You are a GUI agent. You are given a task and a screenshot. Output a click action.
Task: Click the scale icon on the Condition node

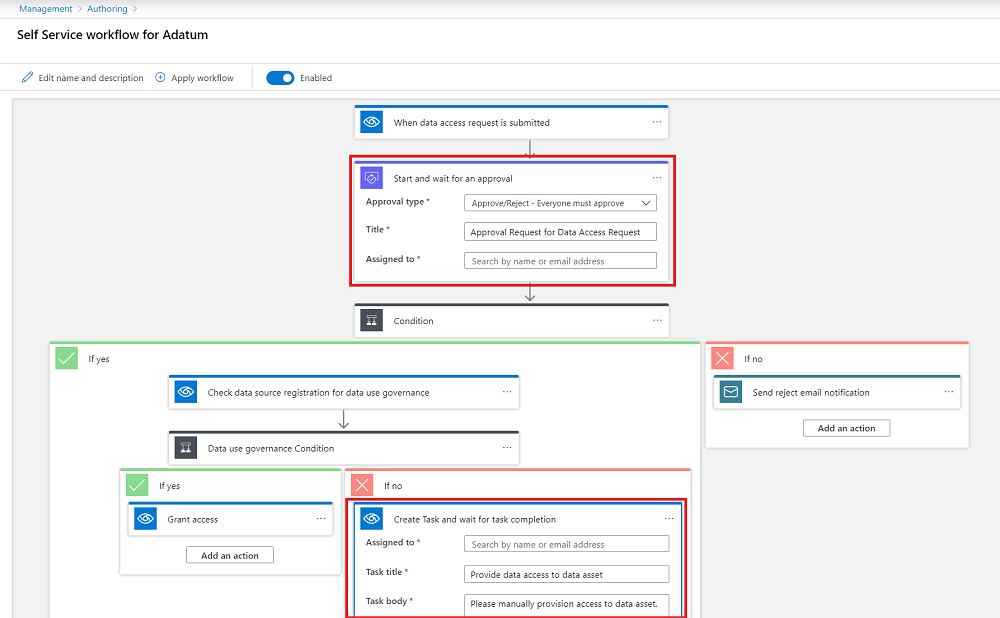371,320
